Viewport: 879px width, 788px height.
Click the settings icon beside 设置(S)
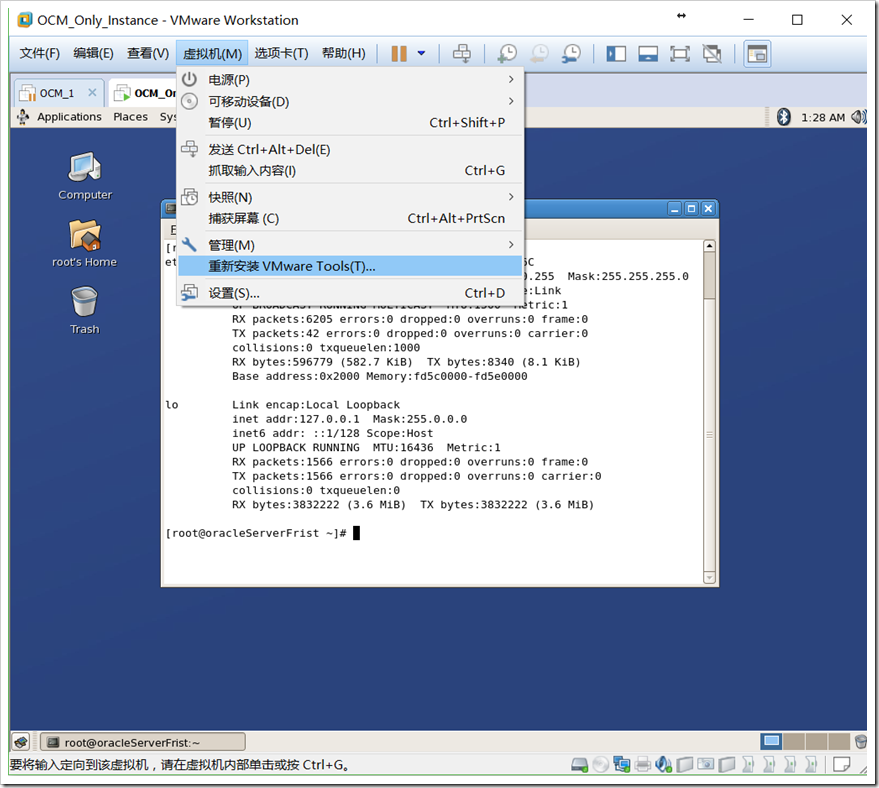click(189, 292)
